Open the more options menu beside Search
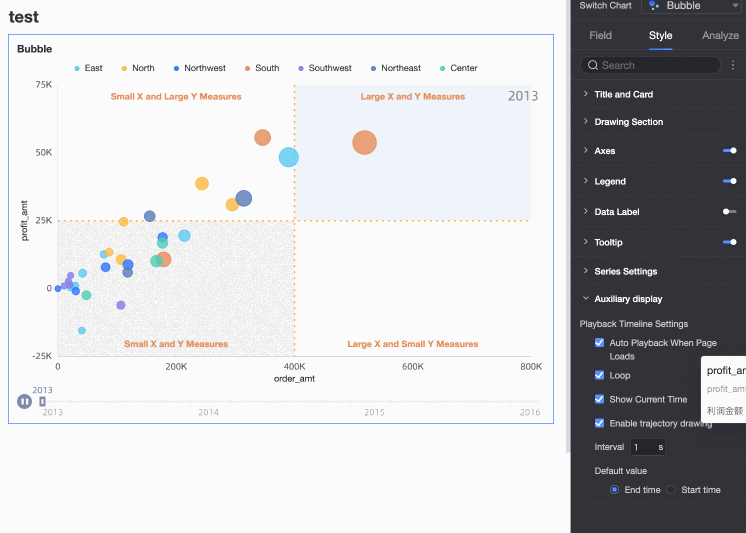746x533 pixels. click(x=733, y=65)
